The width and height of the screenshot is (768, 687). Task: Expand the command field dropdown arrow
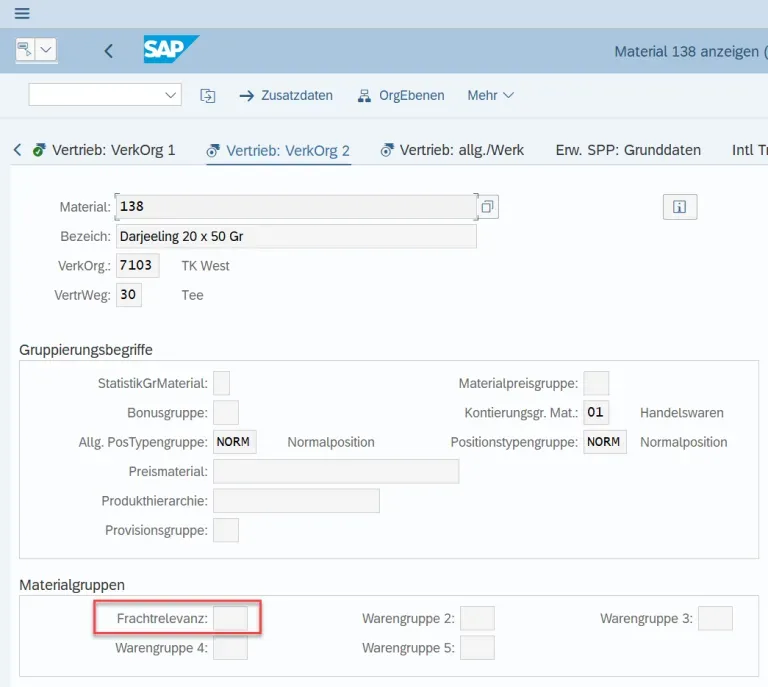click(169, 95)
